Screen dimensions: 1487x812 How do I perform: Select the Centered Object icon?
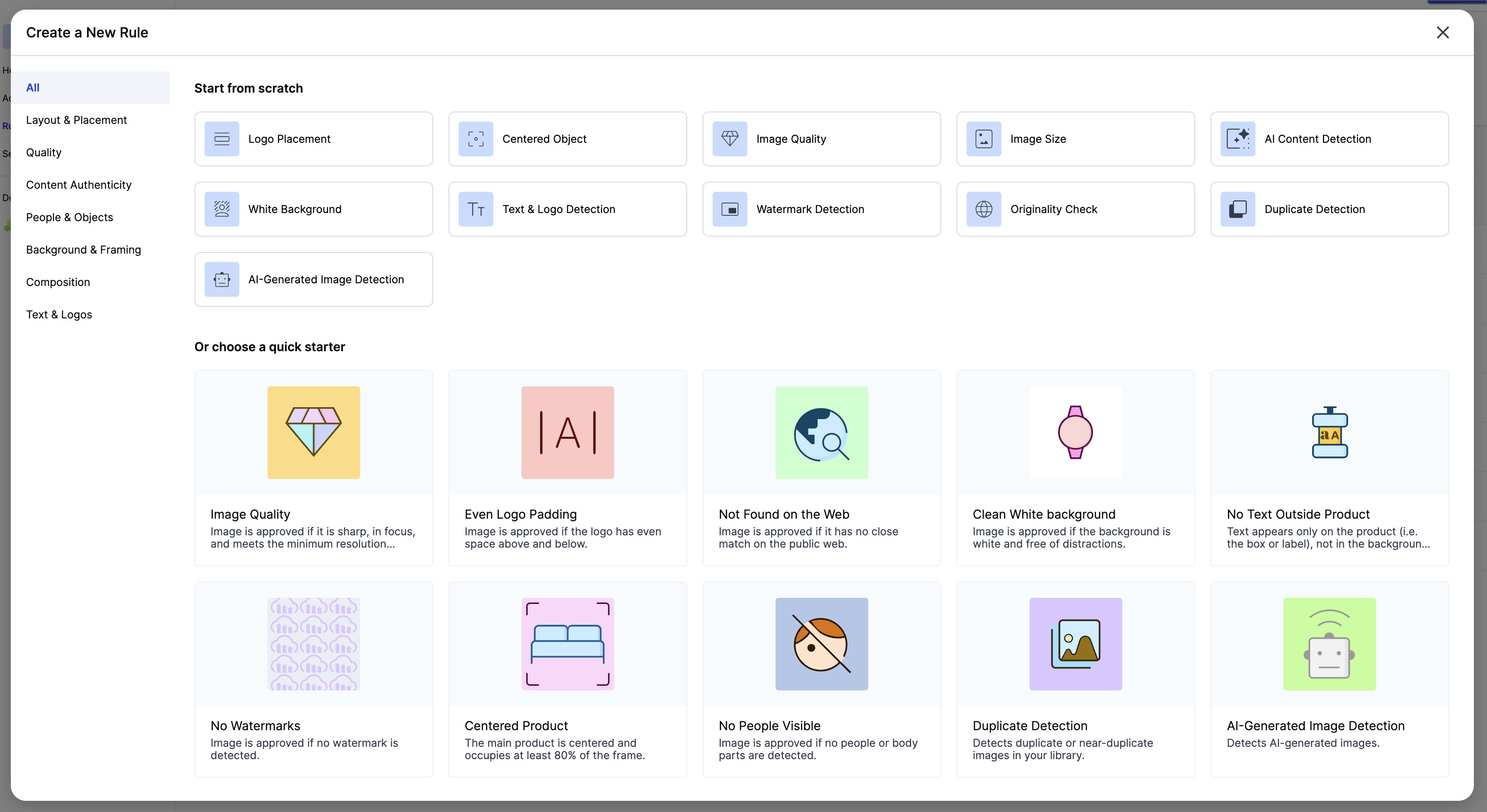476,139
